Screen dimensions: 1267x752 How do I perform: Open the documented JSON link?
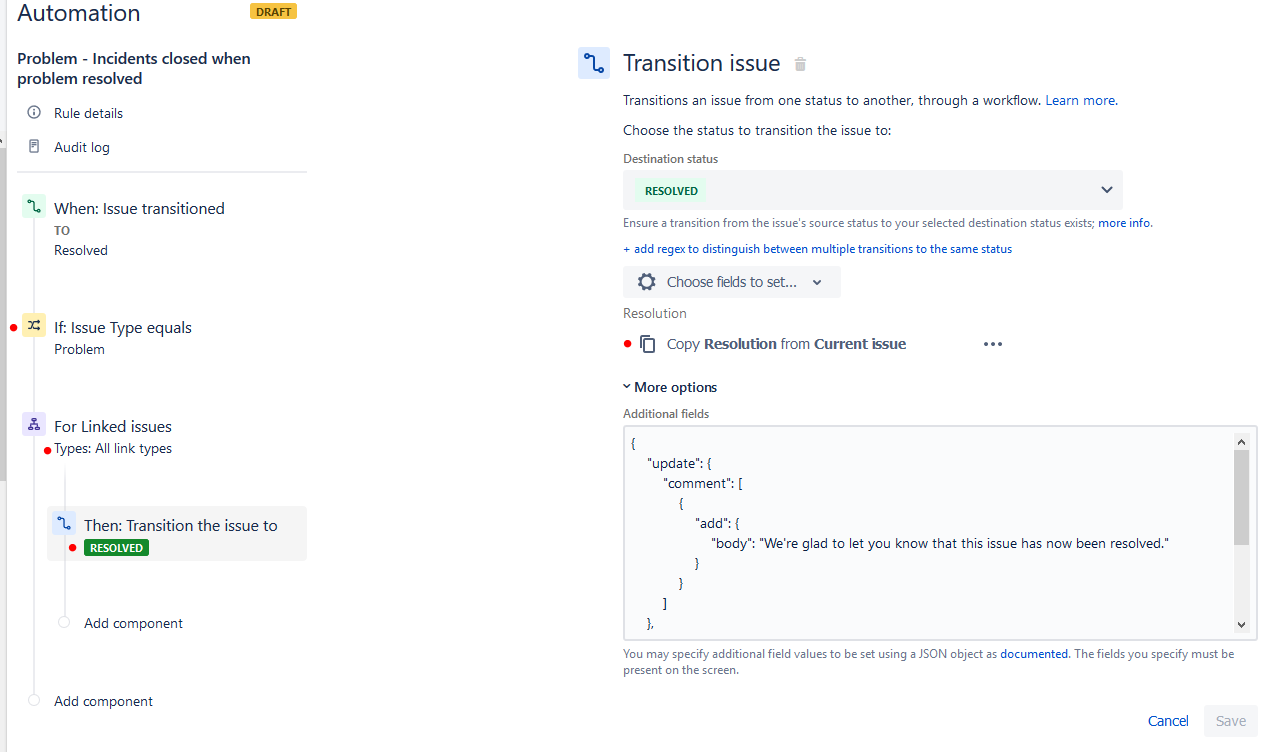(x=1034, y=654)
